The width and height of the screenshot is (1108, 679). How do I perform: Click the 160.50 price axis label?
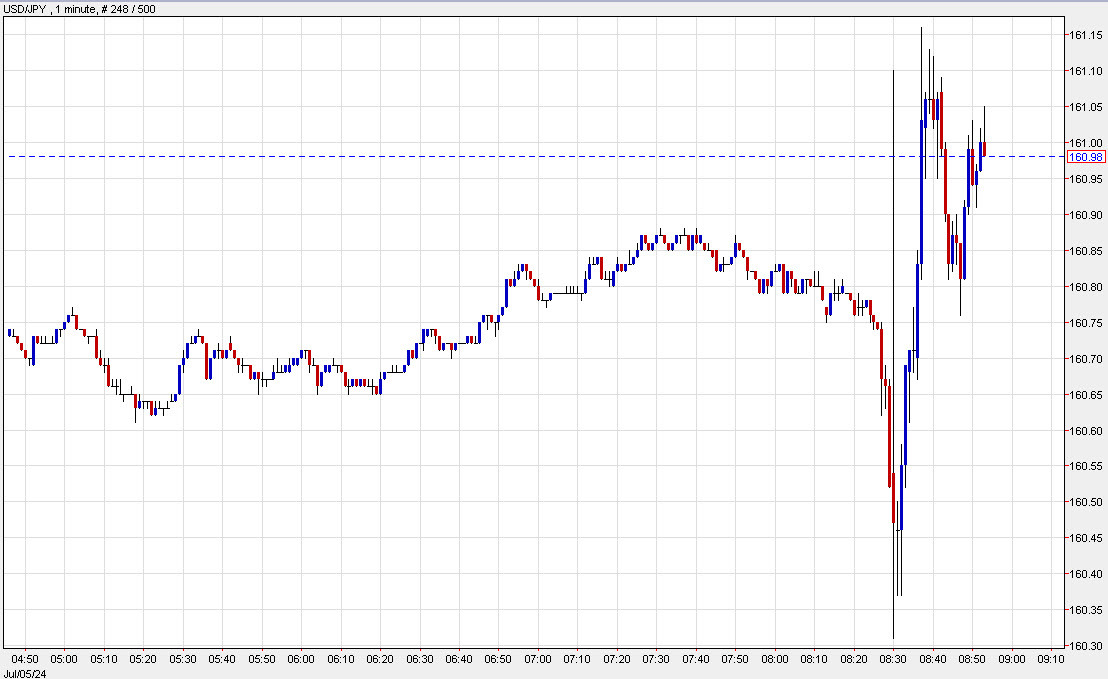[x=1085, y=502]
